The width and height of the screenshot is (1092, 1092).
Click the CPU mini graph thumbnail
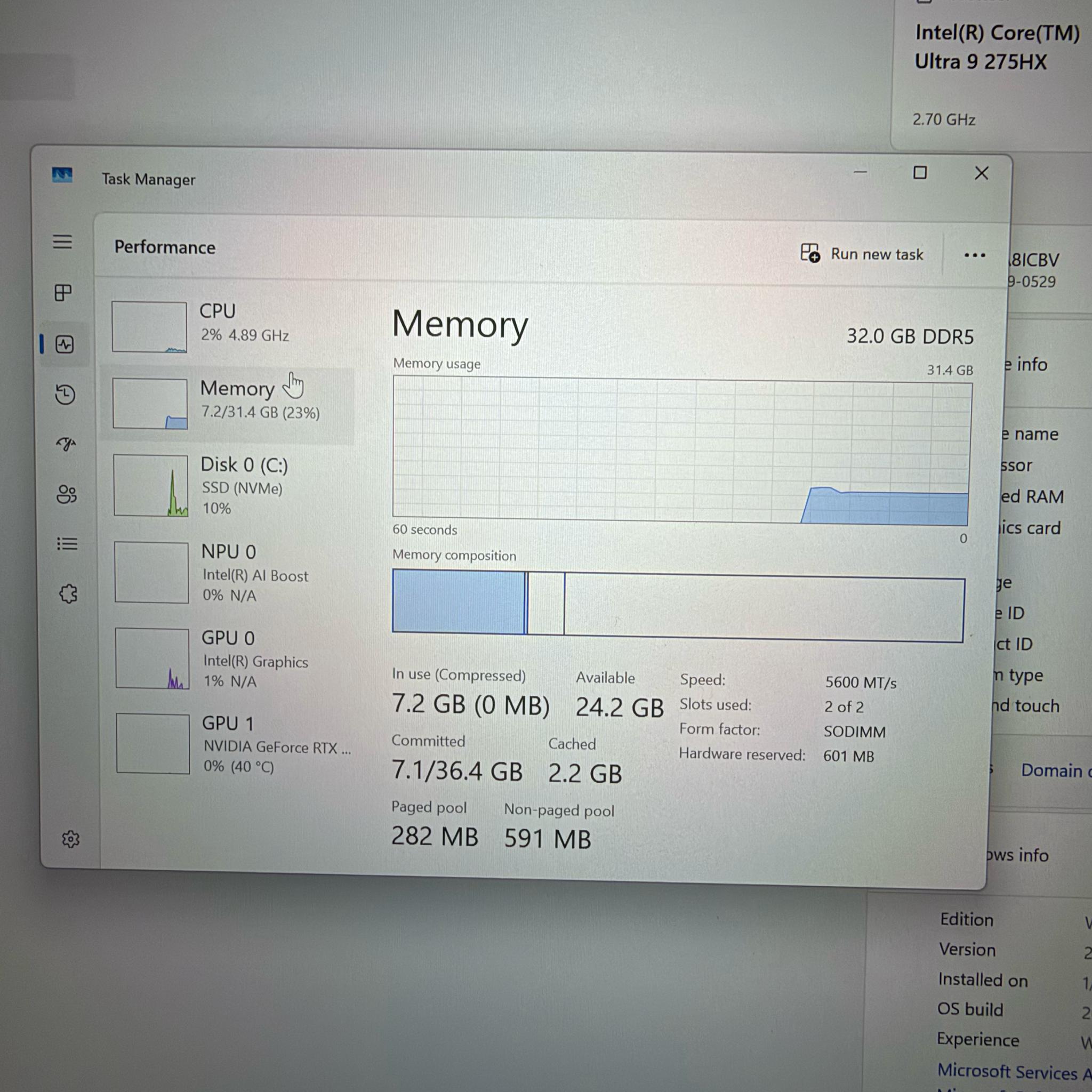[149, 327]
